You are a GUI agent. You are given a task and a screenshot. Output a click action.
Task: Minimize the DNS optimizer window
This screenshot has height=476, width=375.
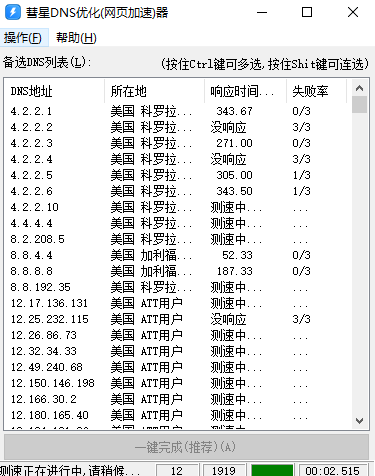point(262,13)
